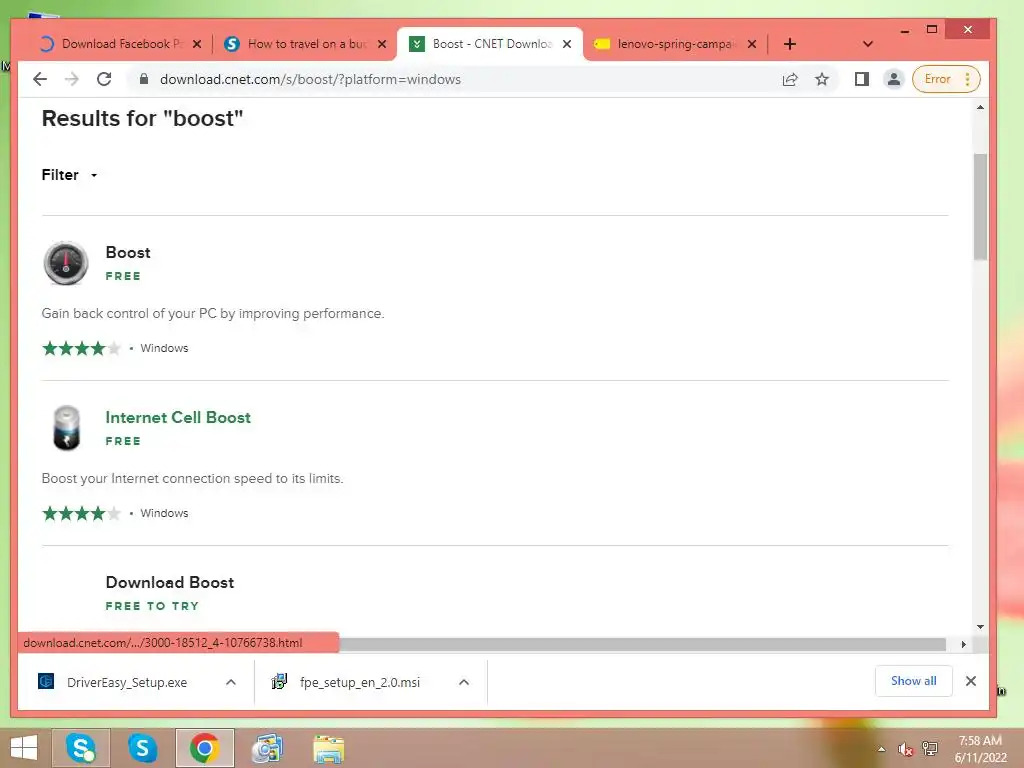Screen dimensions: 1024x768
Task: Open the second Skype taskbar icon
Action: tap(142, 748)
